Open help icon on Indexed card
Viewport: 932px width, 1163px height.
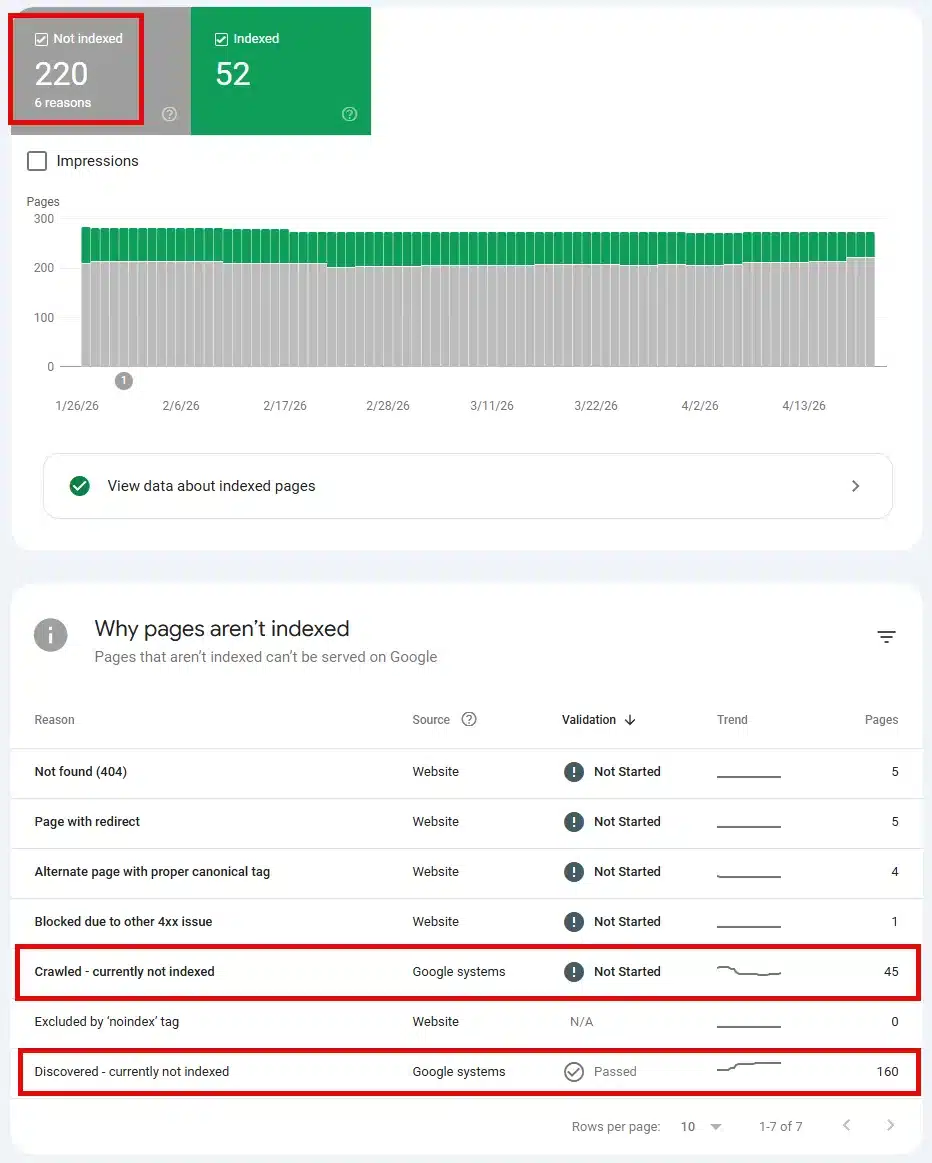pyautogui.click(x=349, y=113)
